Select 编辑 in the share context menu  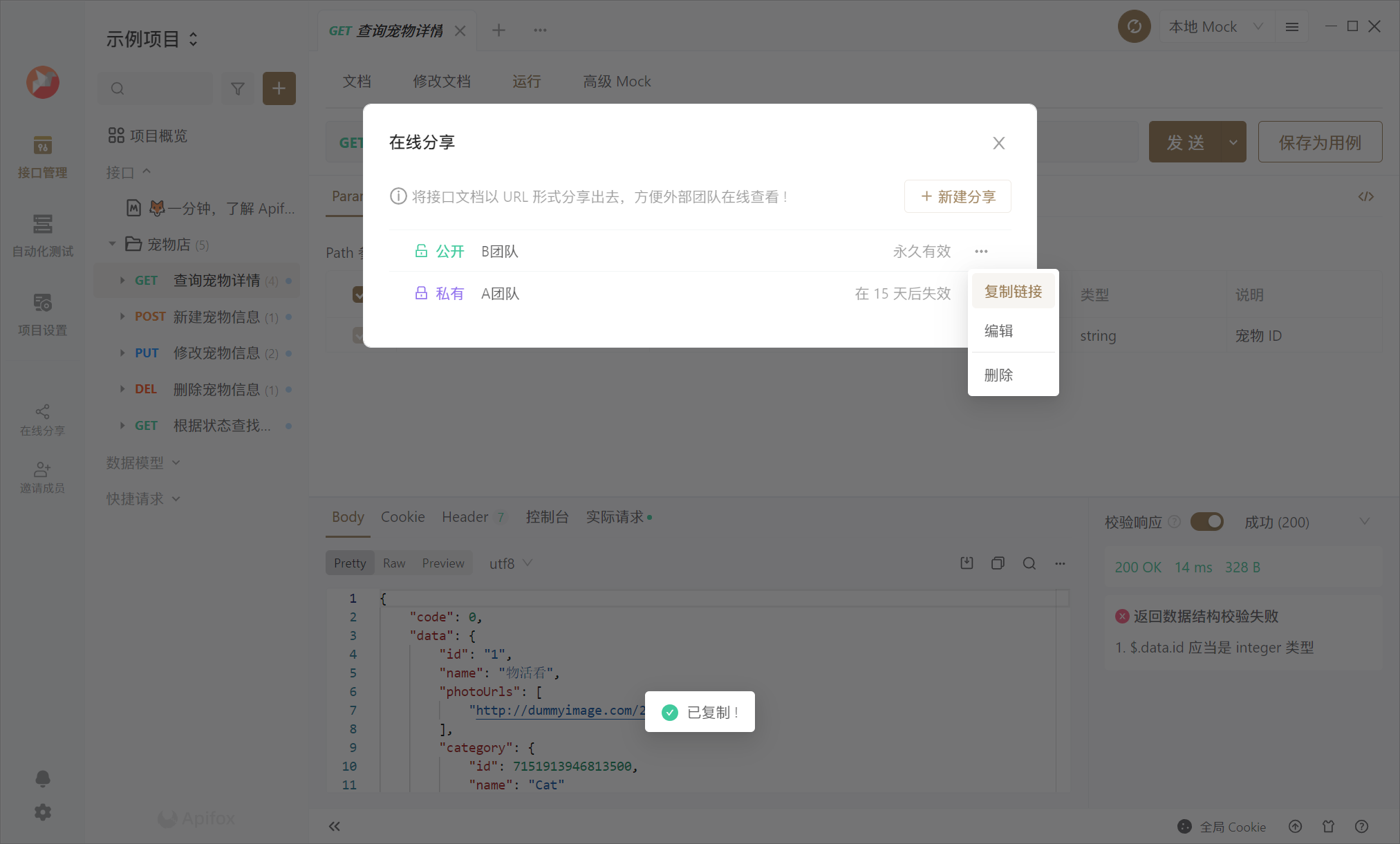[999, 330]
